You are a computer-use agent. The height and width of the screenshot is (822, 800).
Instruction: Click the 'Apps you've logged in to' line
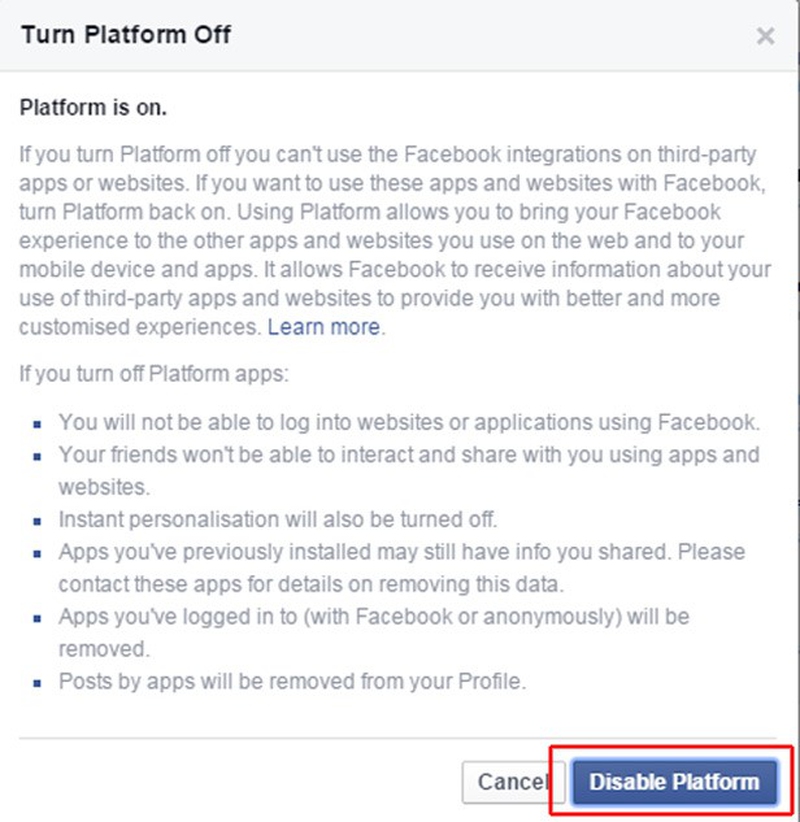point(374,633)
